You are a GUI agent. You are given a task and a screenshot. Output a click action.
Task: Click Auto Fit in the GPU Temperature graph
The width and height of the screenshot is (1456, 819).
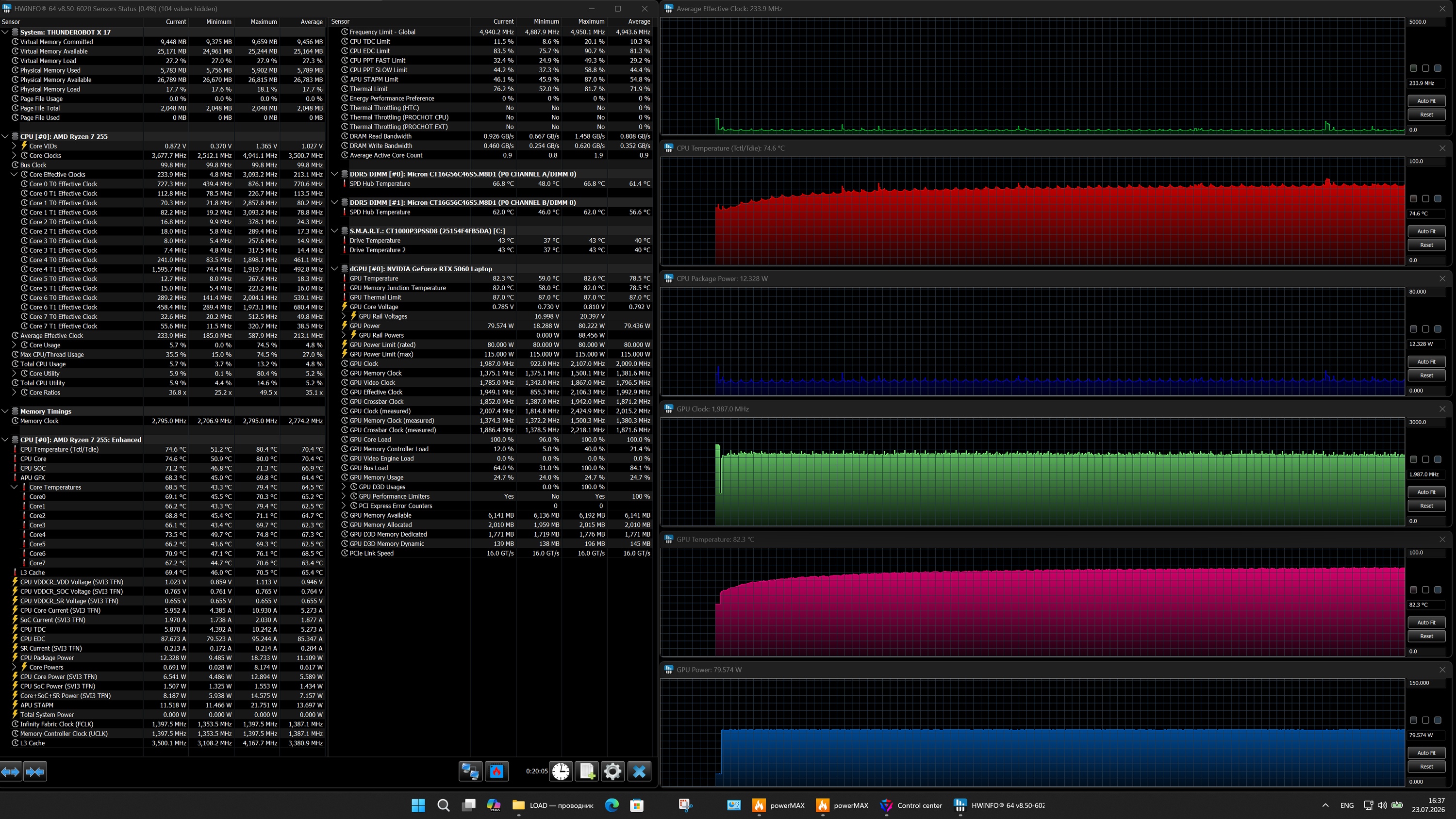[1426, 622]
